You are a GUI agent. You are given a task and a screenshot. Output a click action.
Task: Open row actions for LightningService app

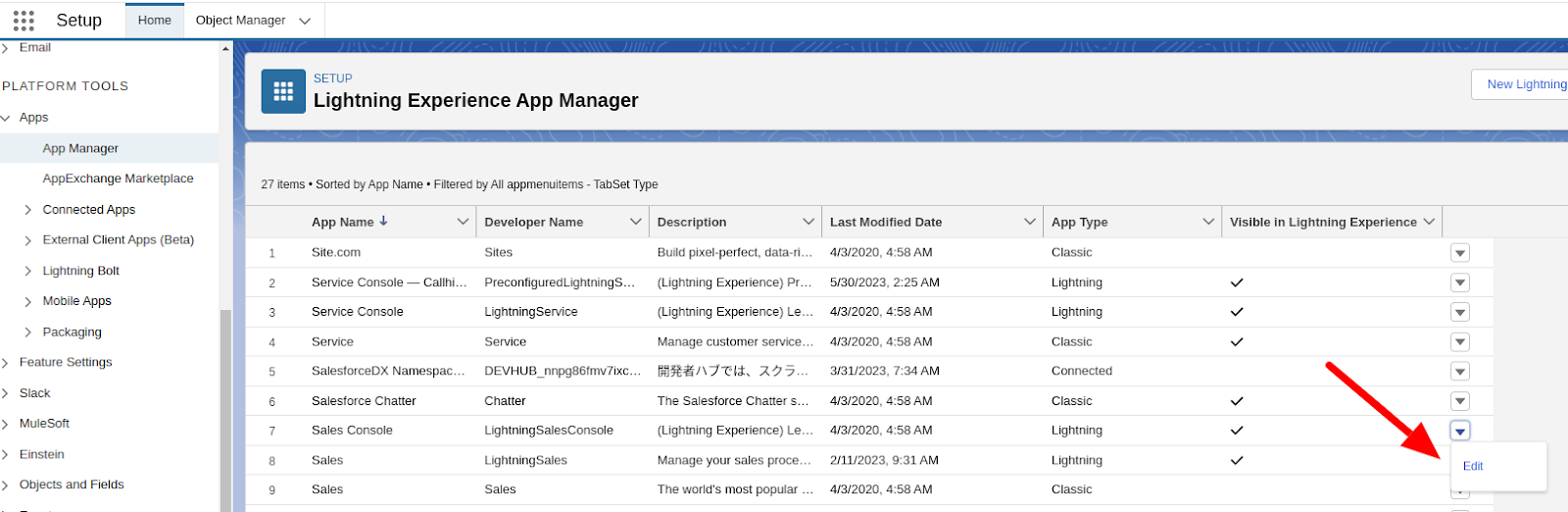click(x=1460, y=312)
